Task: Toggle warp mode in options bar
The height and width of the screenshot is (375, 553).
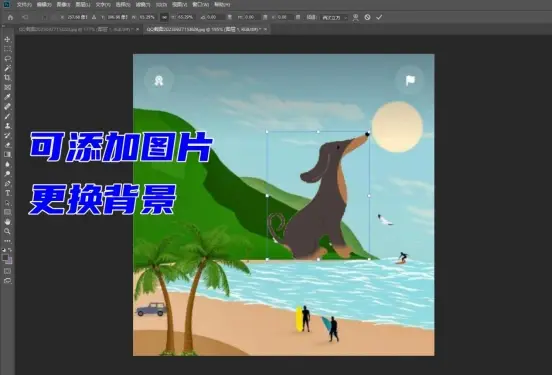Action: 356,17
